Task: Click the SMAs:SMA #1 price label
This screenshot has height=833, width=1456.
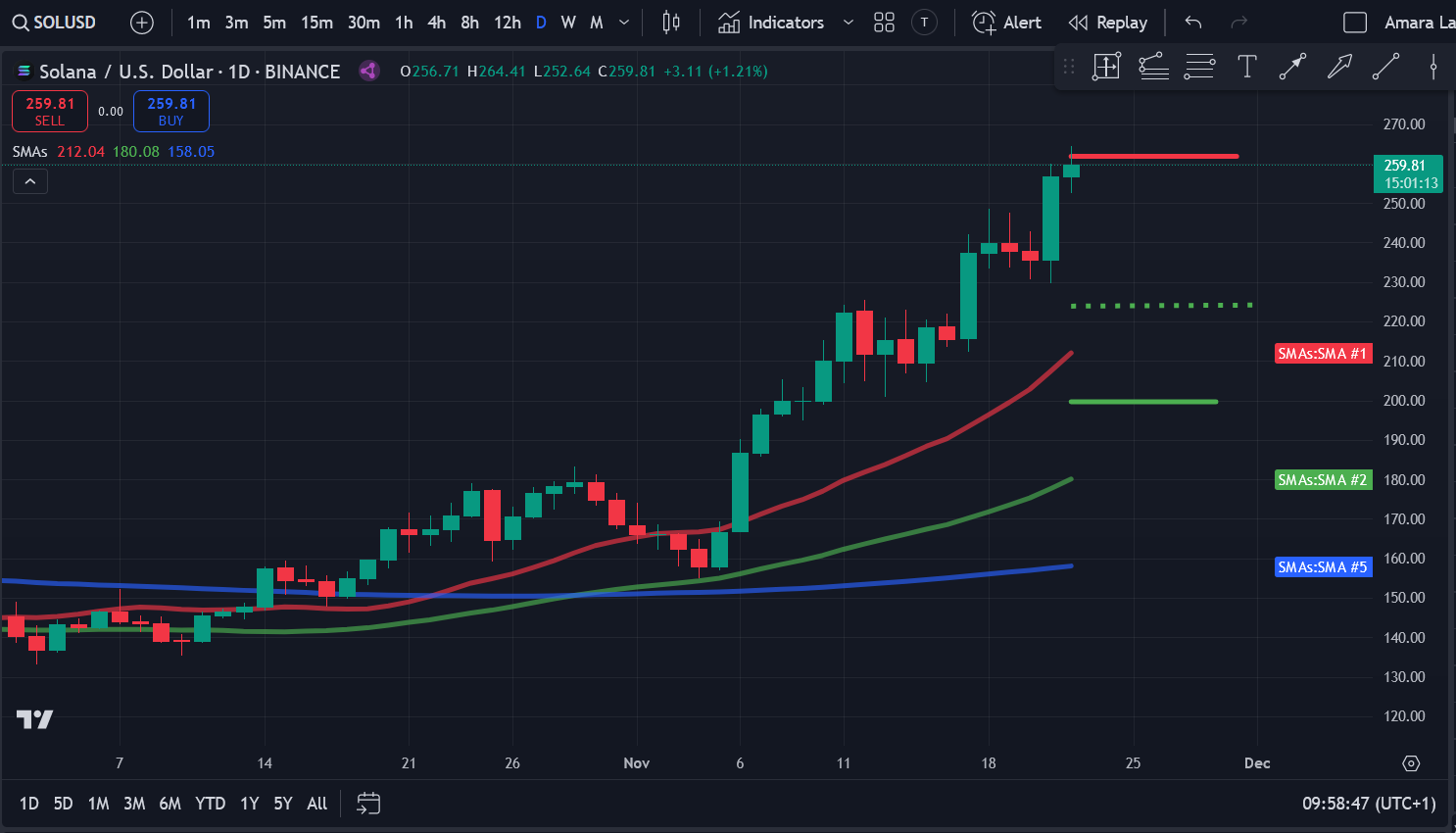Action: tap(1323, 354)
